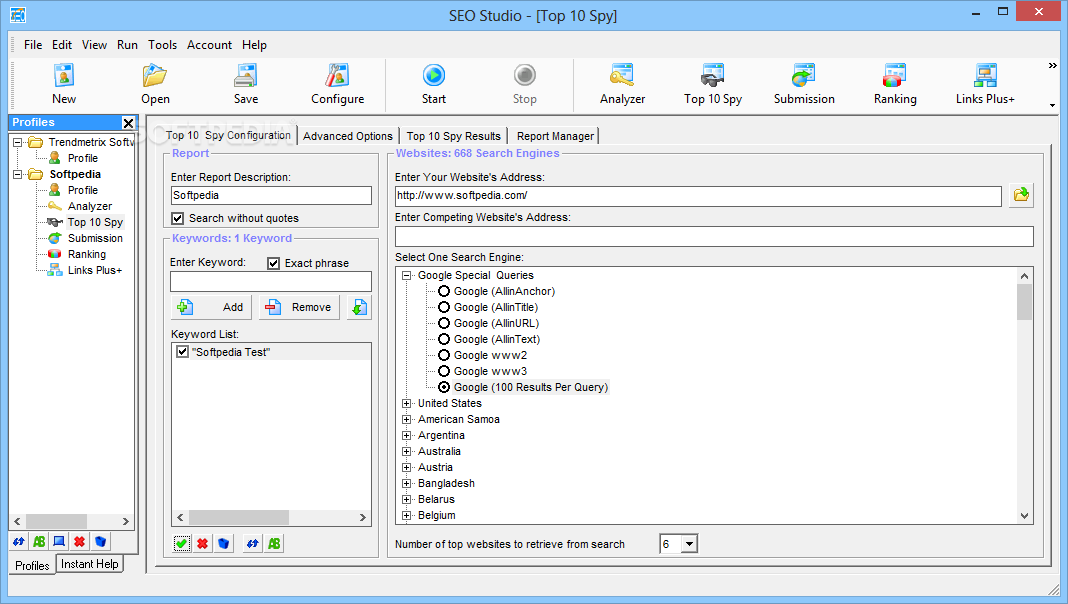Select Analyzer under the Softpedia profile
This screenshot has height=604, width=1068.
pyautogui.click(x=90, y=206)
